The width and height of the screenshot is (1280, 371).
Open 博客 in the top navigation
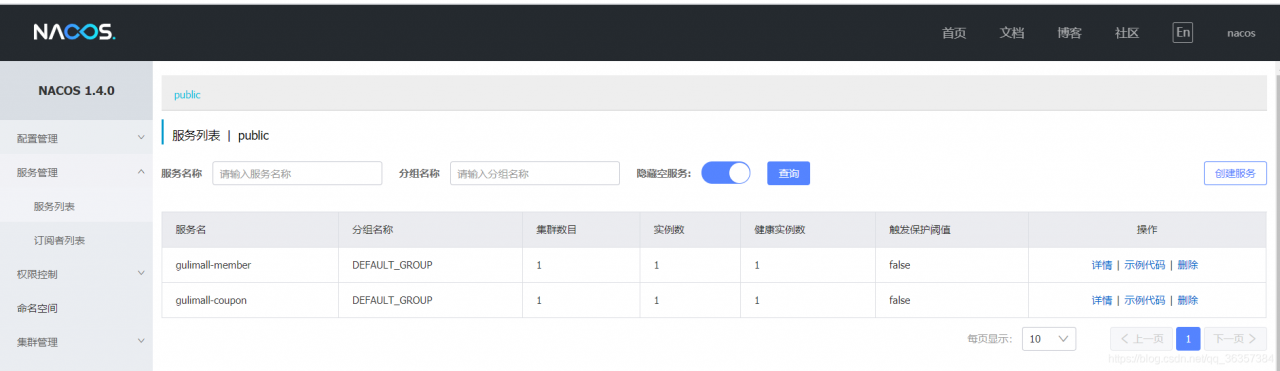tap(1069, 33)
